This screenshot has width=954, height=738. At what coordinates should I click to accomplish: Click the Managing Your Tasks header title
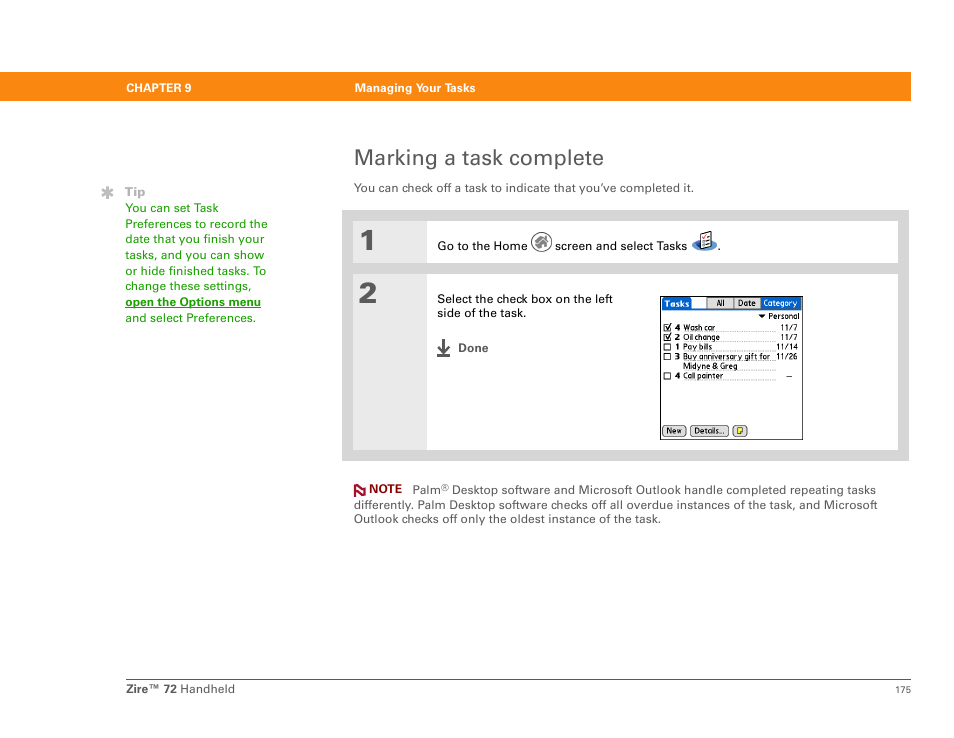pyautogui.click(x=415, y=88)
